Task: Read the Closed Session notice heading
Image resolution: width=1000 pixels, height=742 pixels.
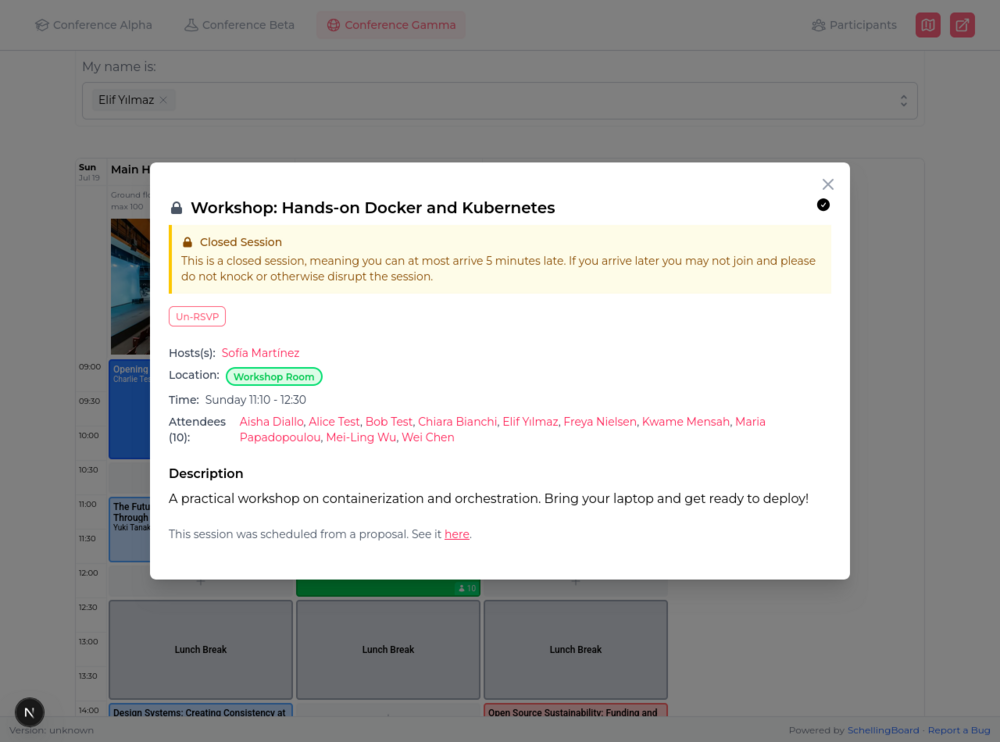Action: (240, 242)
